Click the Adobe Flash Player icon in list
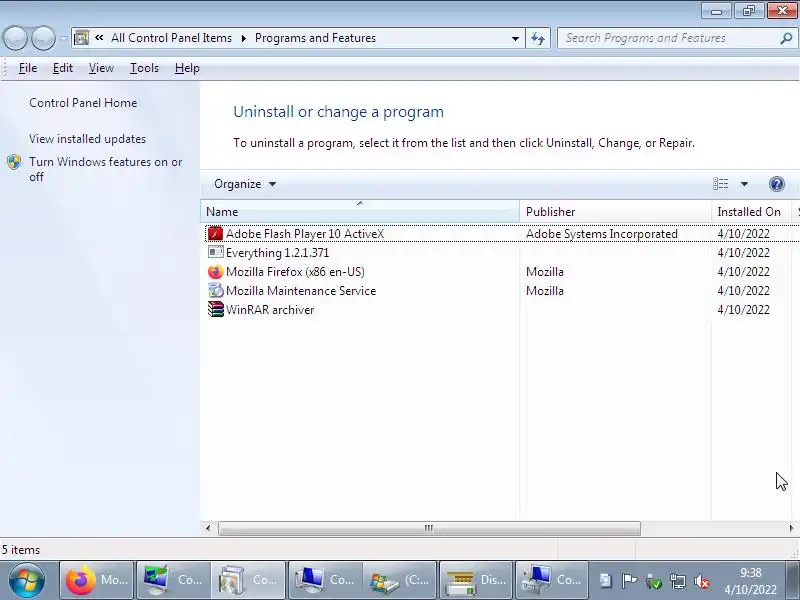 [x=215, y=234]
